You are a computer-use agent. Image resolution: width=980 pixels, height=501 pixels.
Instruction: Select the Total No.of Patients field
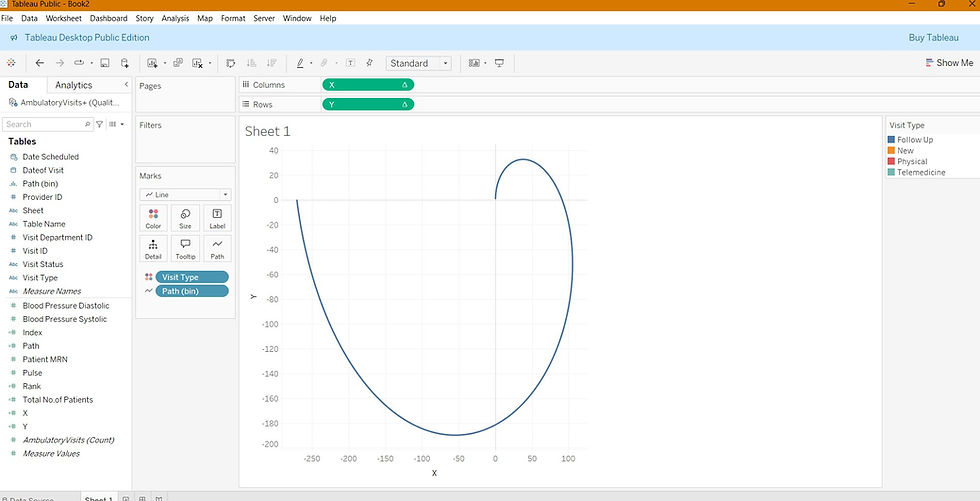(x=58, y=400)
